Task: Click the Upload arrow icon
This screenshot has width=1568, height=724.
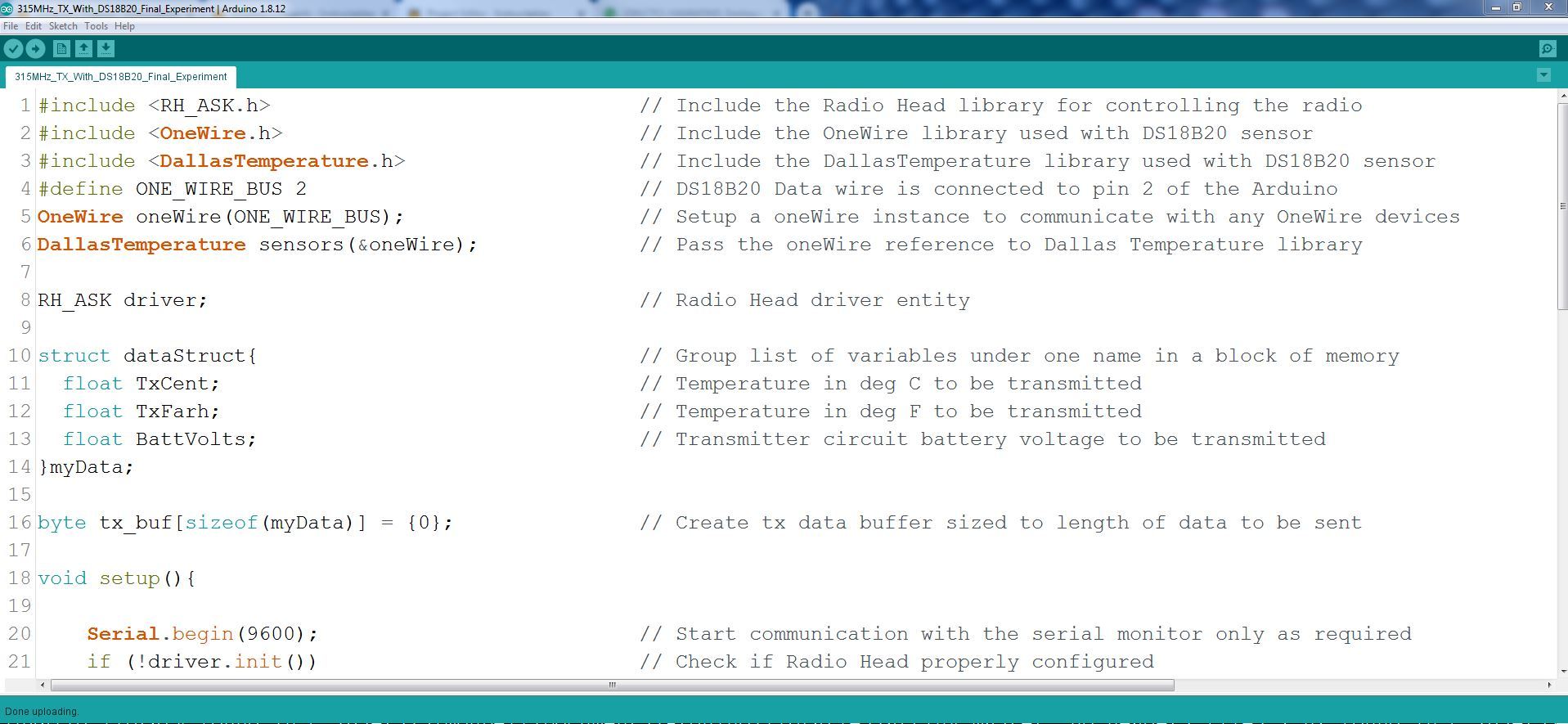Action: (35, 49)
